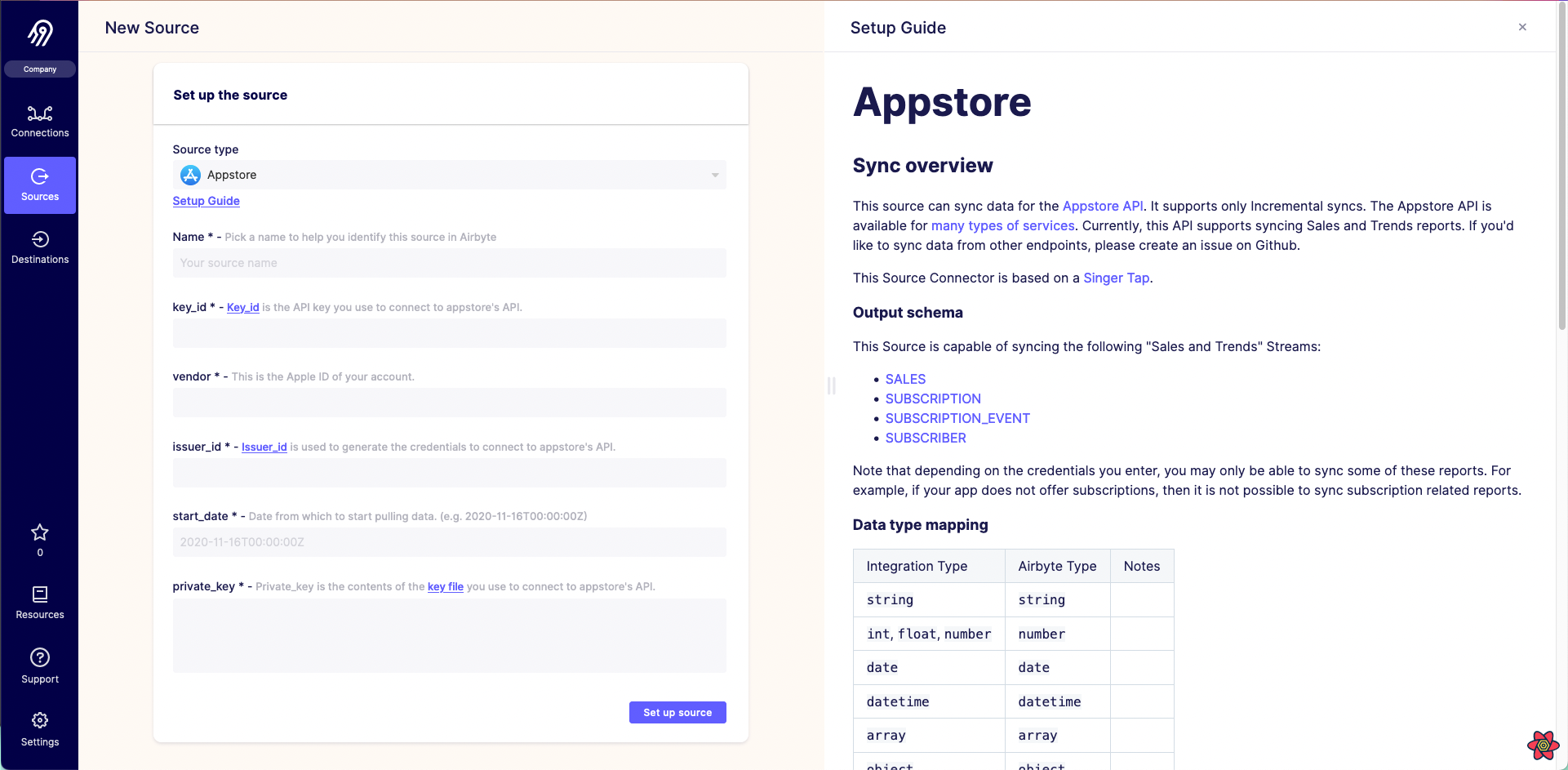Image resolution: width=1568 pixels, height=770 pixels.
Task: Select Sources in the sidebar
Action: [x=40, y=185]
